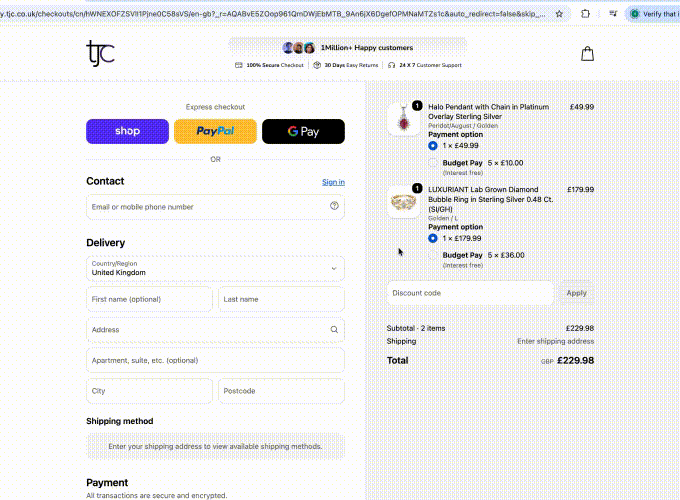This screenshot has width=680, height=500.
Task: Click the secure checkout card icon
Action: 239,65
